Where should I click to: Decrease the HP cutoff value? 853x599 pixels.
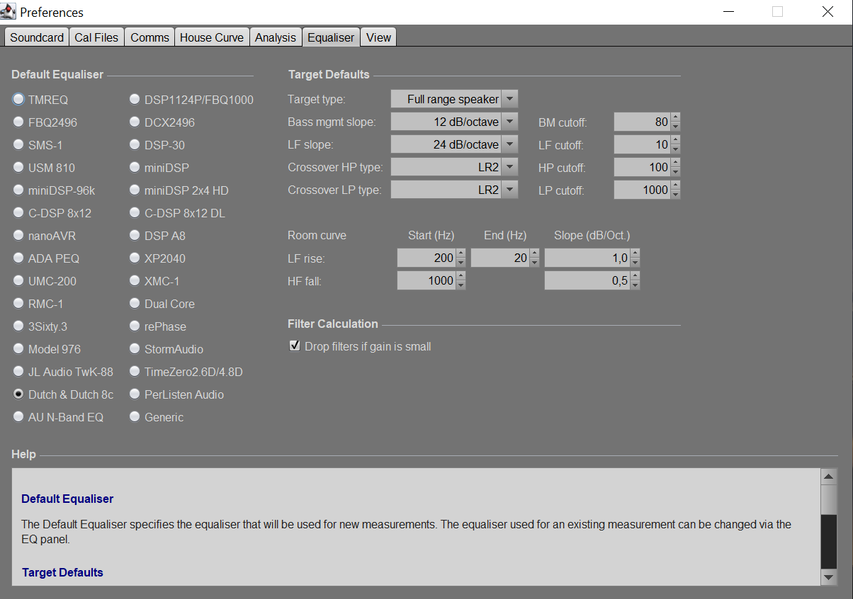676,172
